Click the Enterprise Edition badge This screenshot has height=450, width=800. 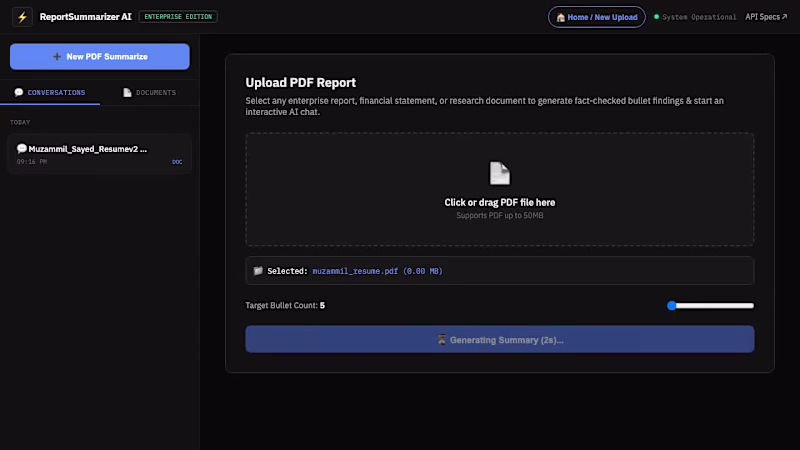[178, 17]
